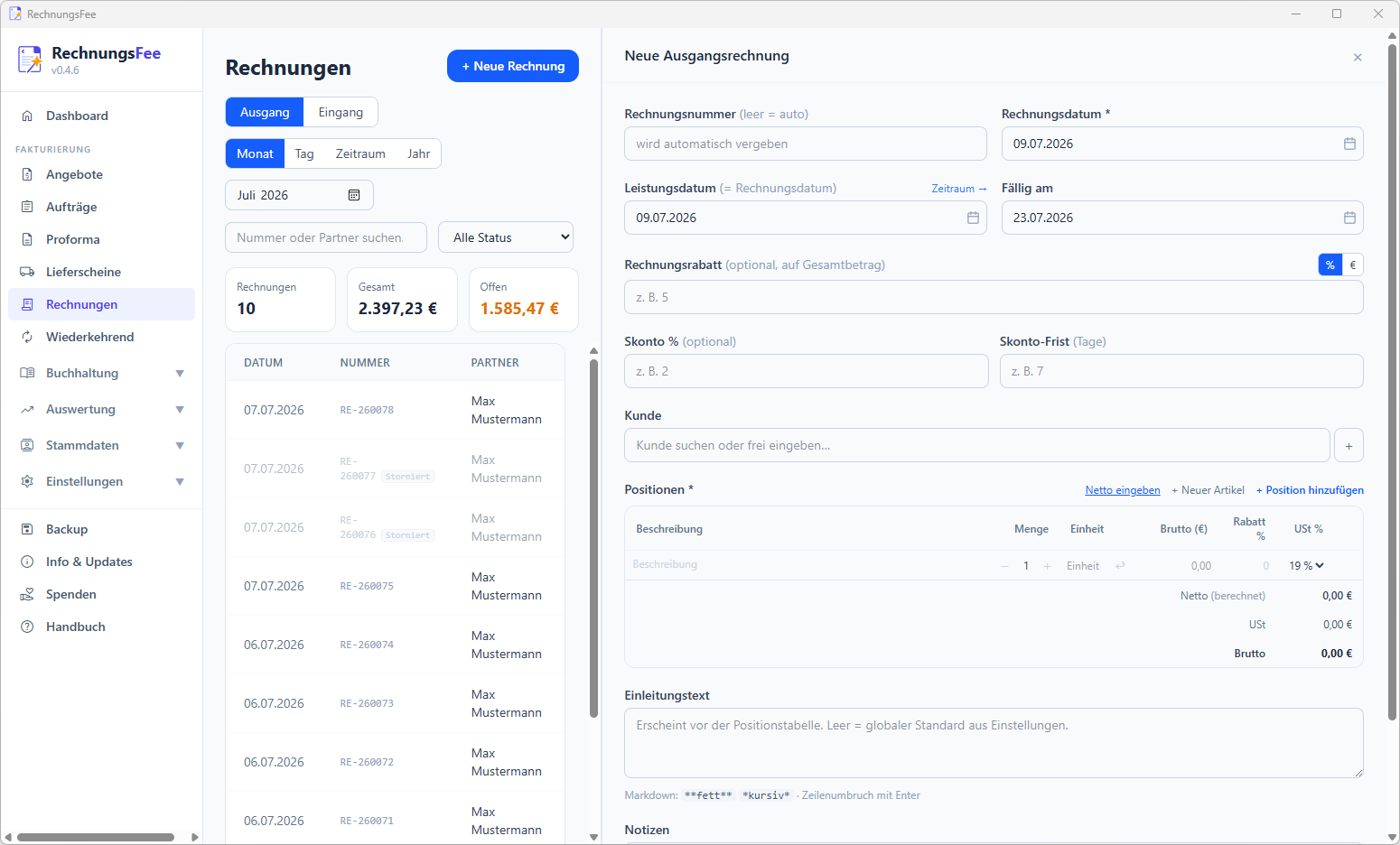Open the USt 19 % dropdown
Image resolution: width=1400 pixels, height=845 pixels.
click(1306, 566)
